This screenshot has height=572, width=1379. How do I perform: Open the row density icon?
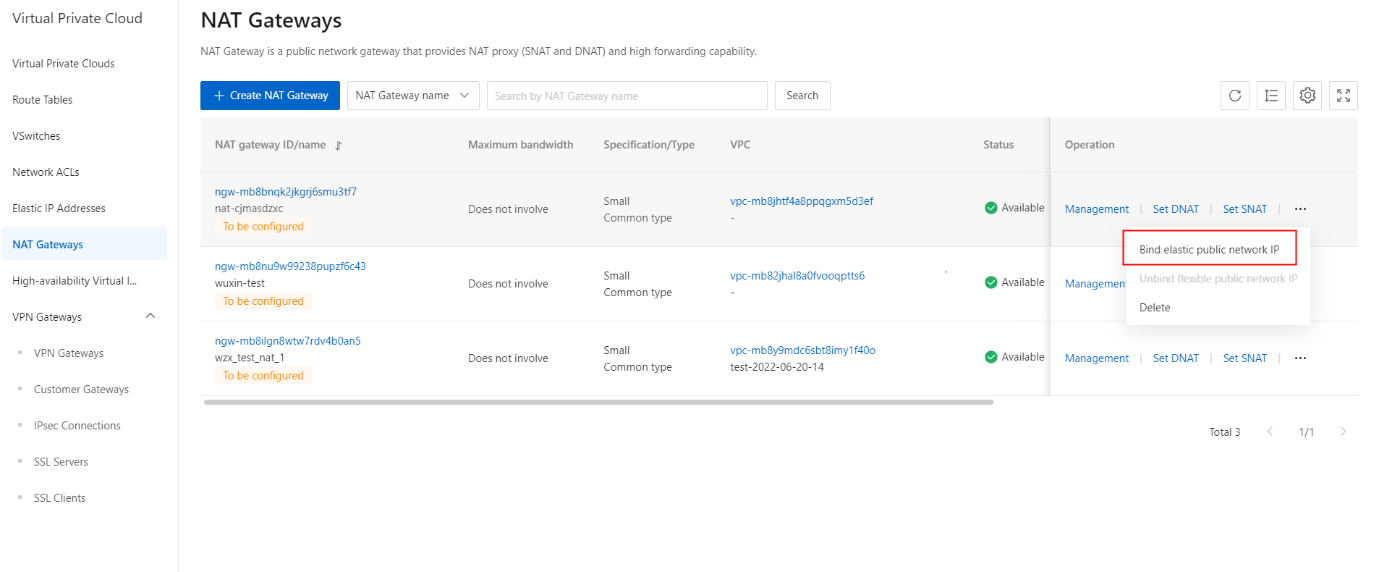pos(1271,96)
